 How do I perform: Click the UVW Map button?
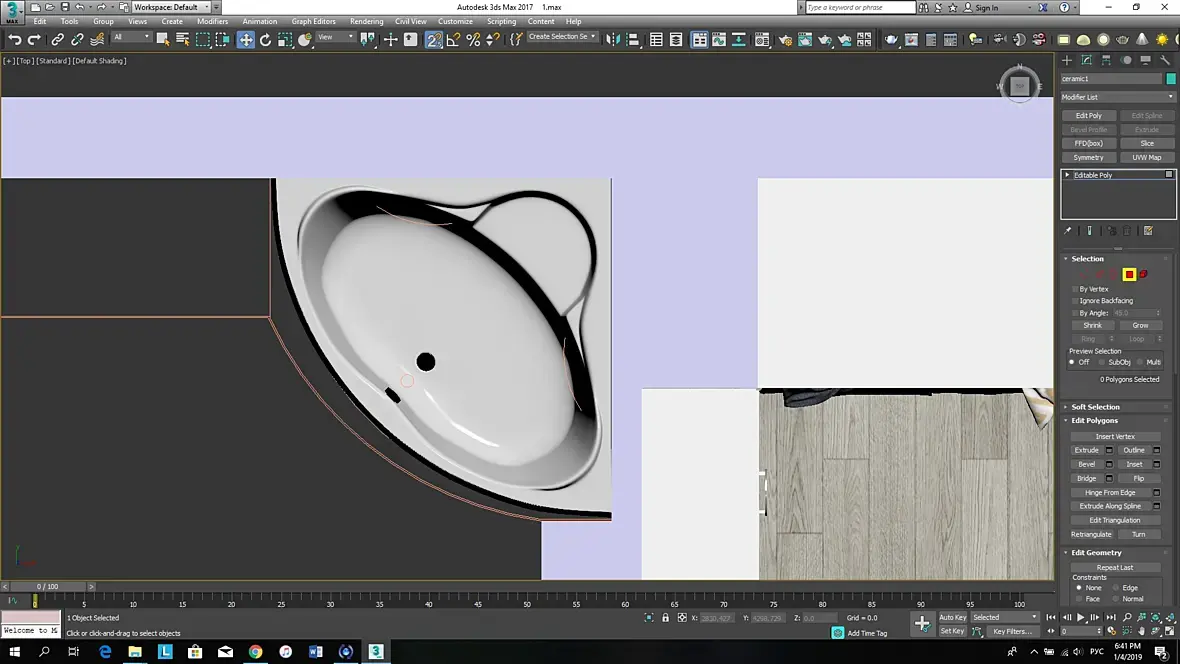click(1147, 157)
